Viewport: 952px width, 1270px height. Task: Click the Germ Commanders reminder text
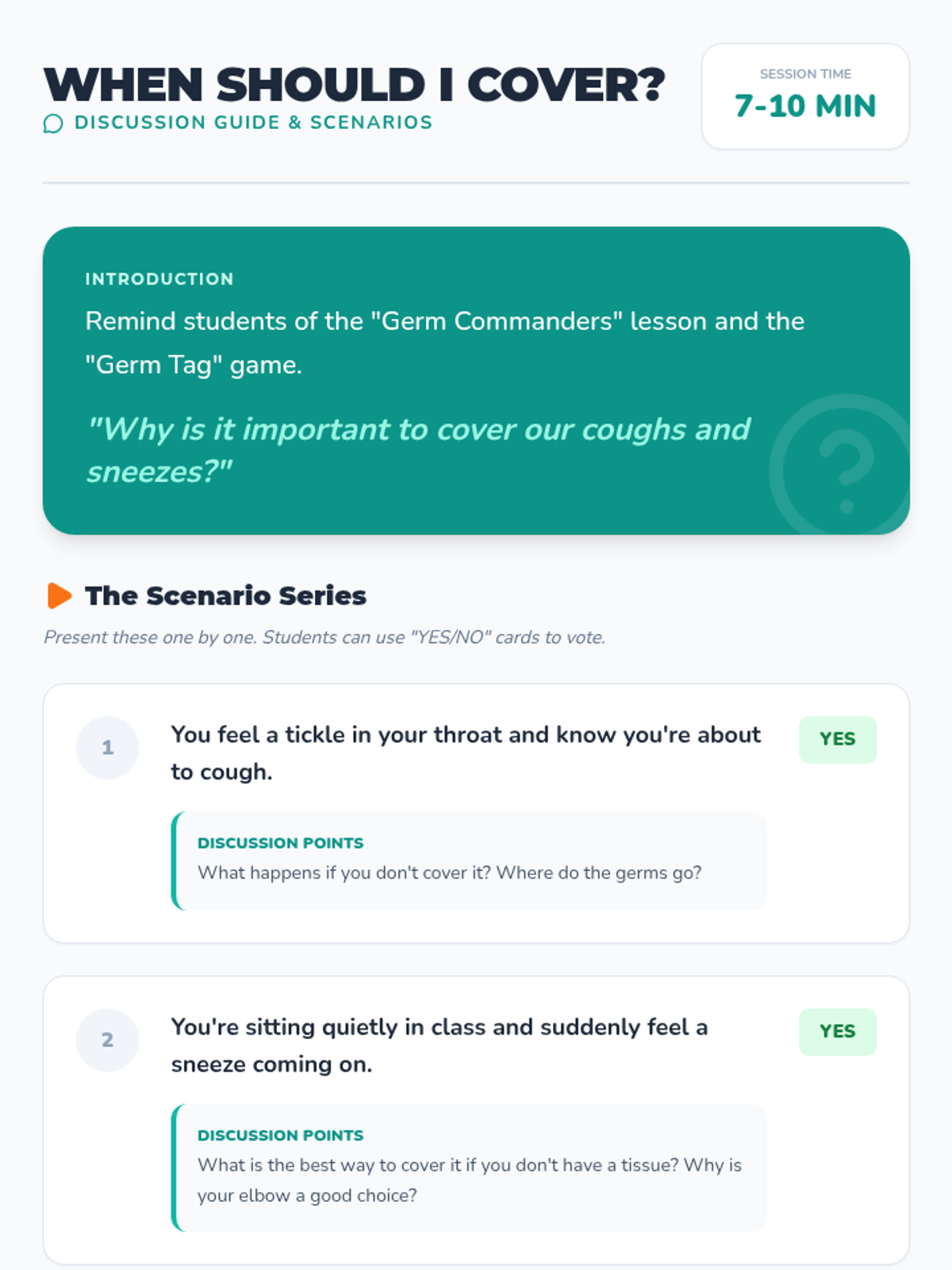pos(444,343)
